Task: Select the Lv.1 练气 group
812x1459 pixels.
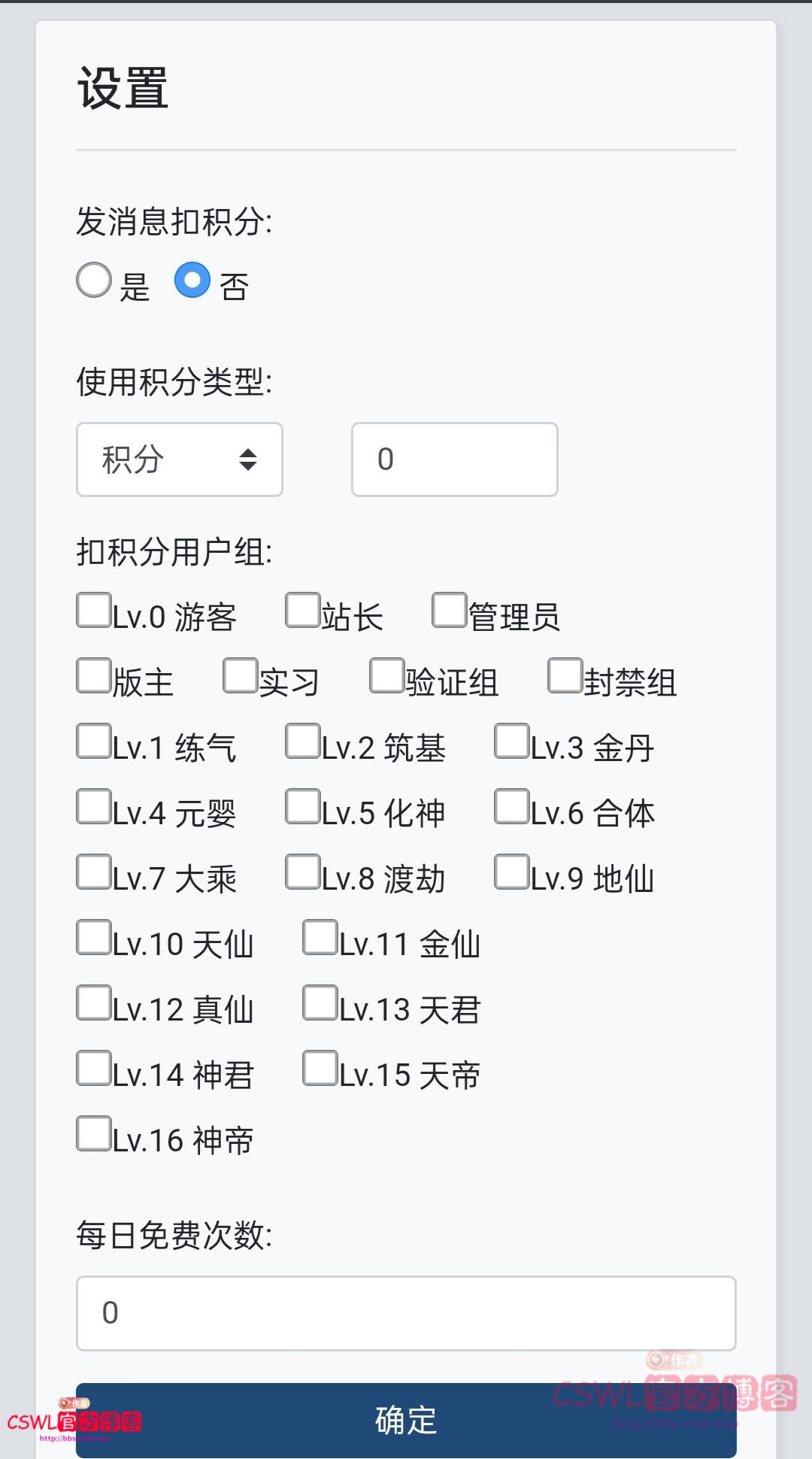Action: coord(93,742)
